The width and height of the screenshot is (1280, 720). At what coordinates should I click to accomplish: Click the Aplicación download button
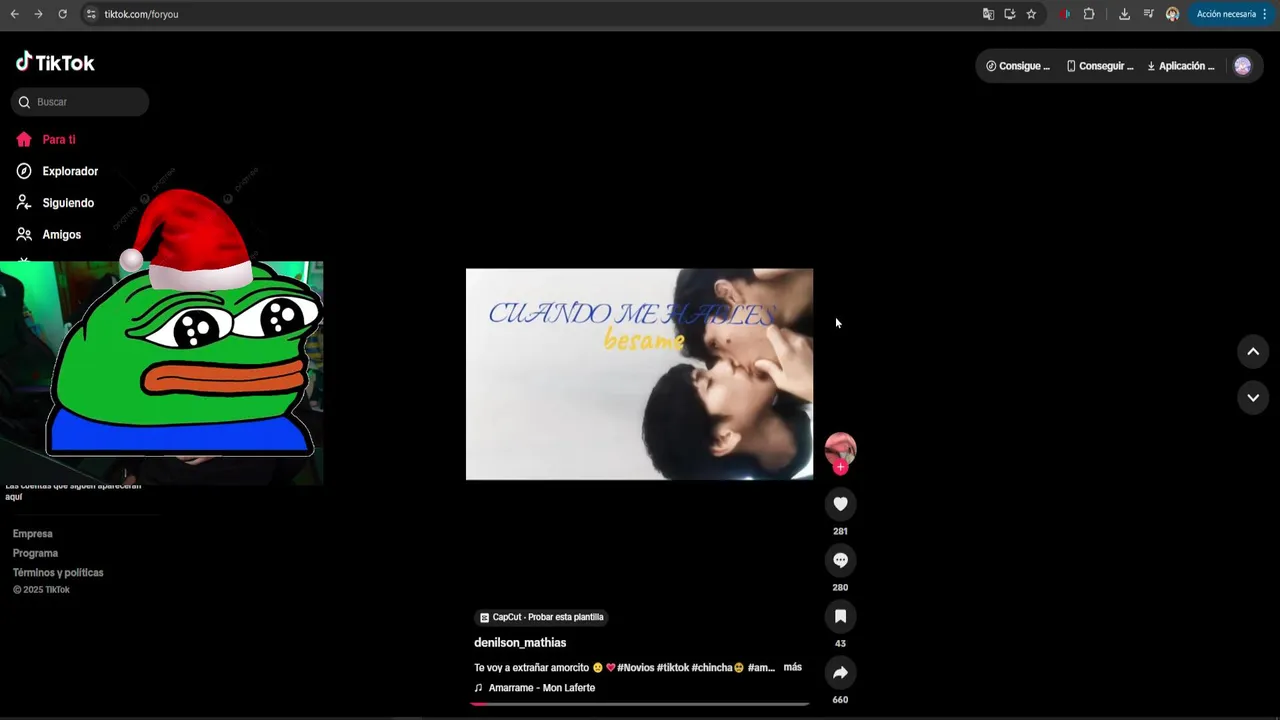click(1181, 66)
